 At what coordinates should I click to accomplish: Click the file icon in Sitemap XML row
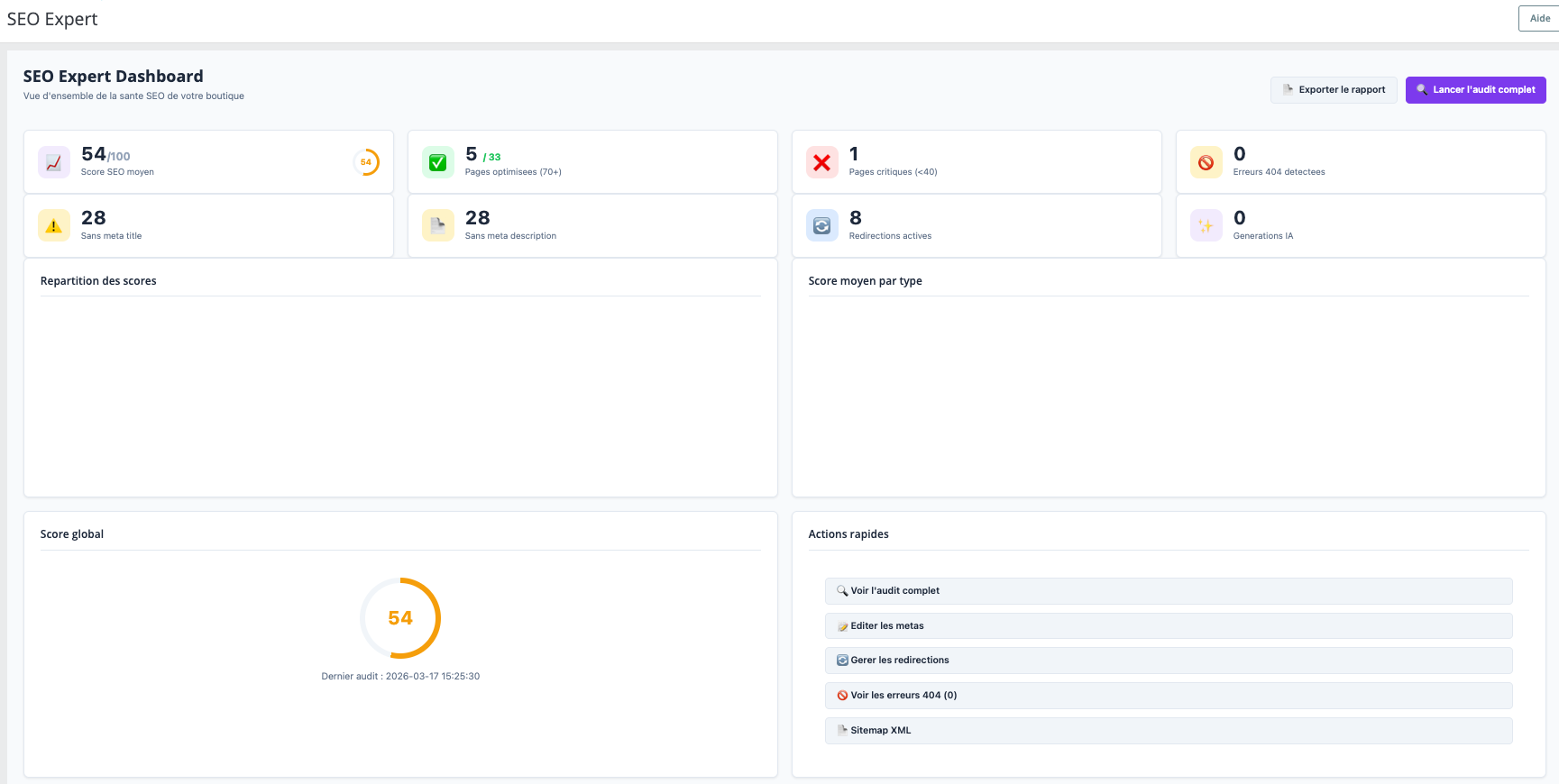click(x=842, y=731)
